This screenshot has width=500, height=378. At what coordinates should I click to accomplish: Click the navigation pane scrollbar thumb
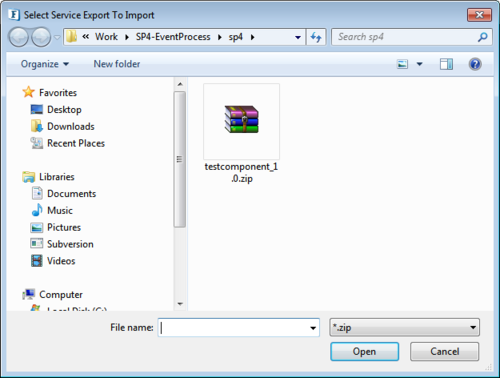coord(180,160)
